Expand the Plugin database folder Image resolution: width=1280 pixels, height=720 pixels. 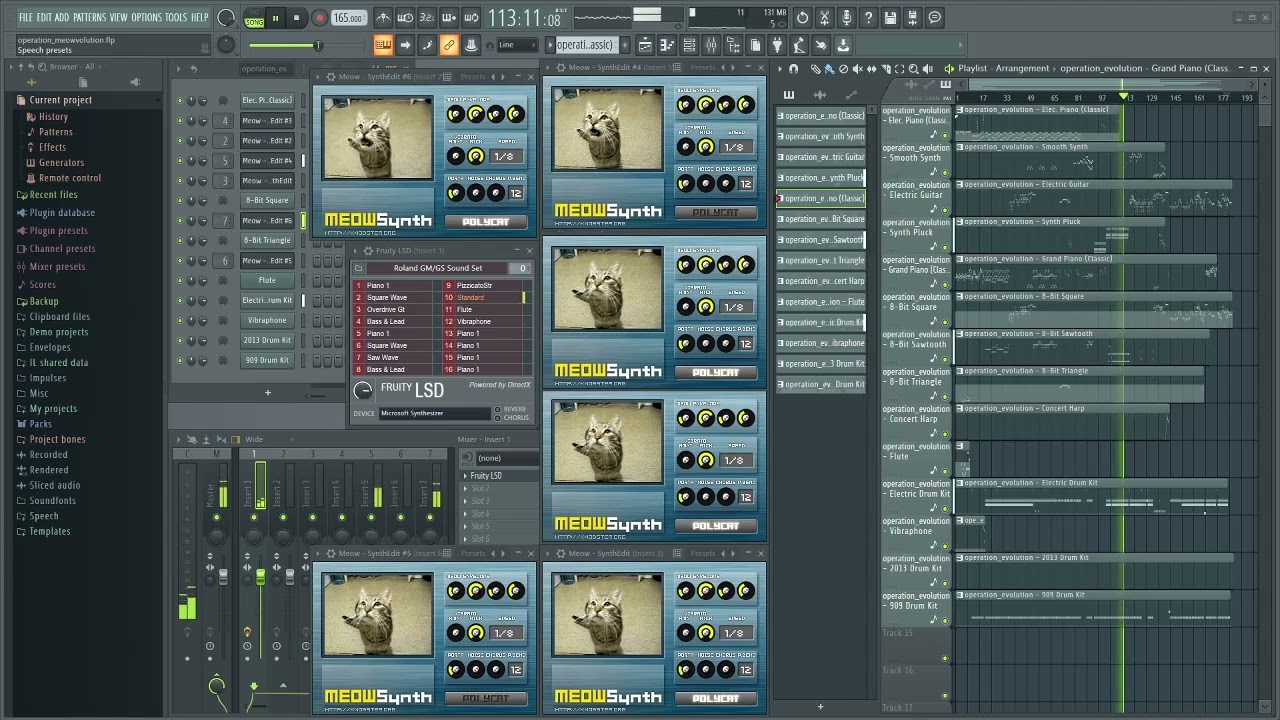pos(62,213)
